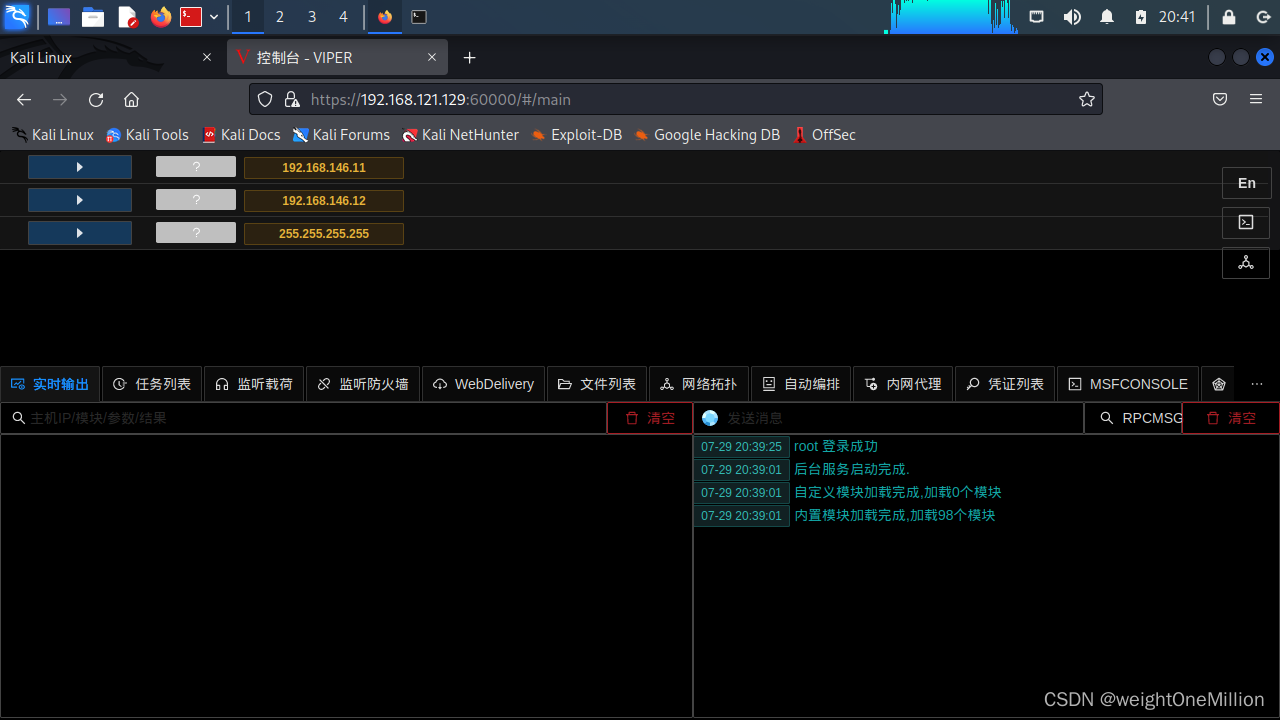The width and height of the screenshot is (1280, 720).
Task: Click the 'root 登录成功' log message
Action: (x=836, y=447)
